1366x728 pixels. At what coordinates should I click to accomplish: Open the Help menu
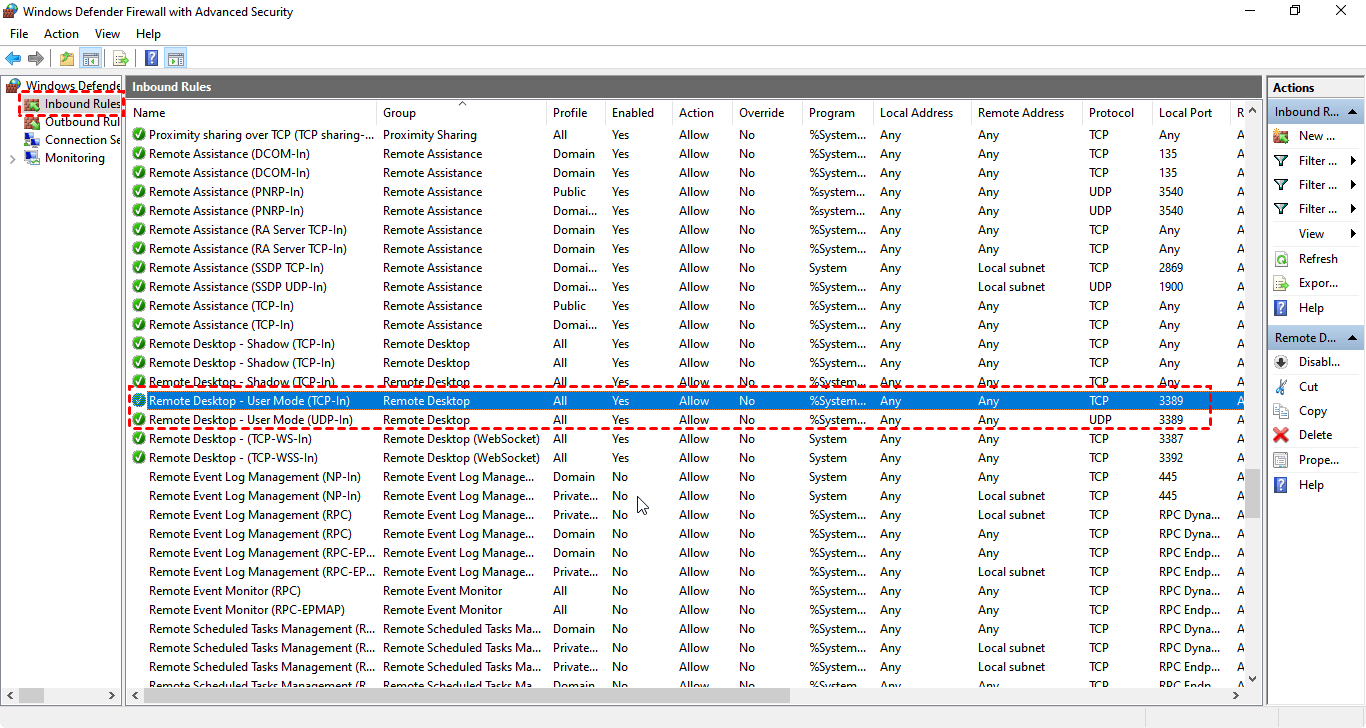148,34
